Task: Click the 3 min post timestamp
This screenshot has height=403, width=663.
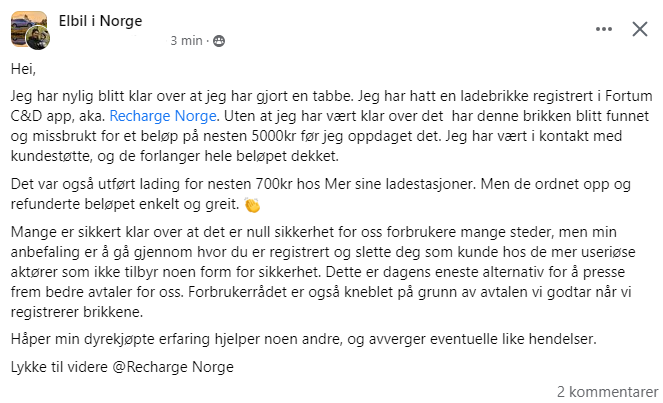Action: [186, 41]
